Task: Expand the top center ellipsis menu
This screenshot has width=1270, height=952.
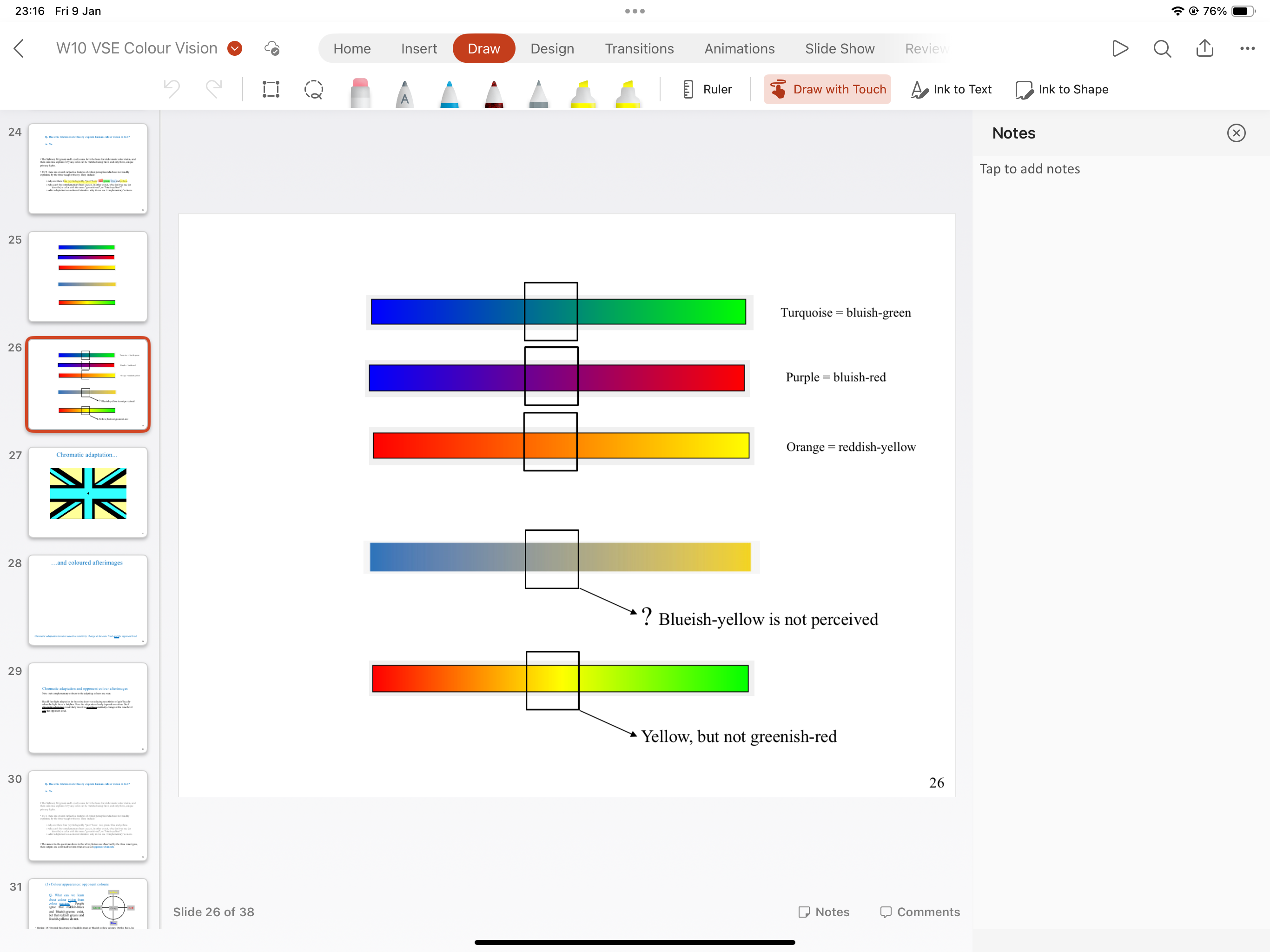Action: (635, 10)
